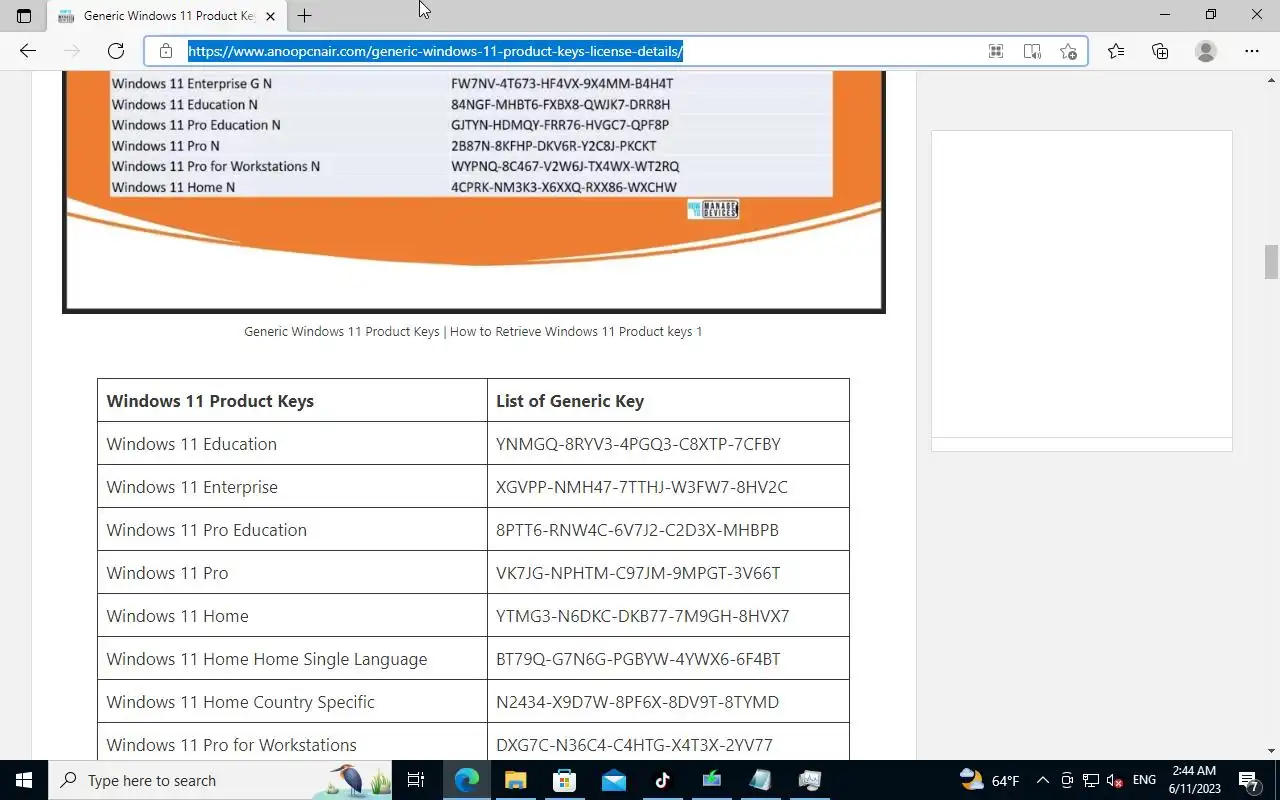Screen dimensions: 1280x800
Task: Select the Windows 11 Pro cell
Action: tap(292, 573)
